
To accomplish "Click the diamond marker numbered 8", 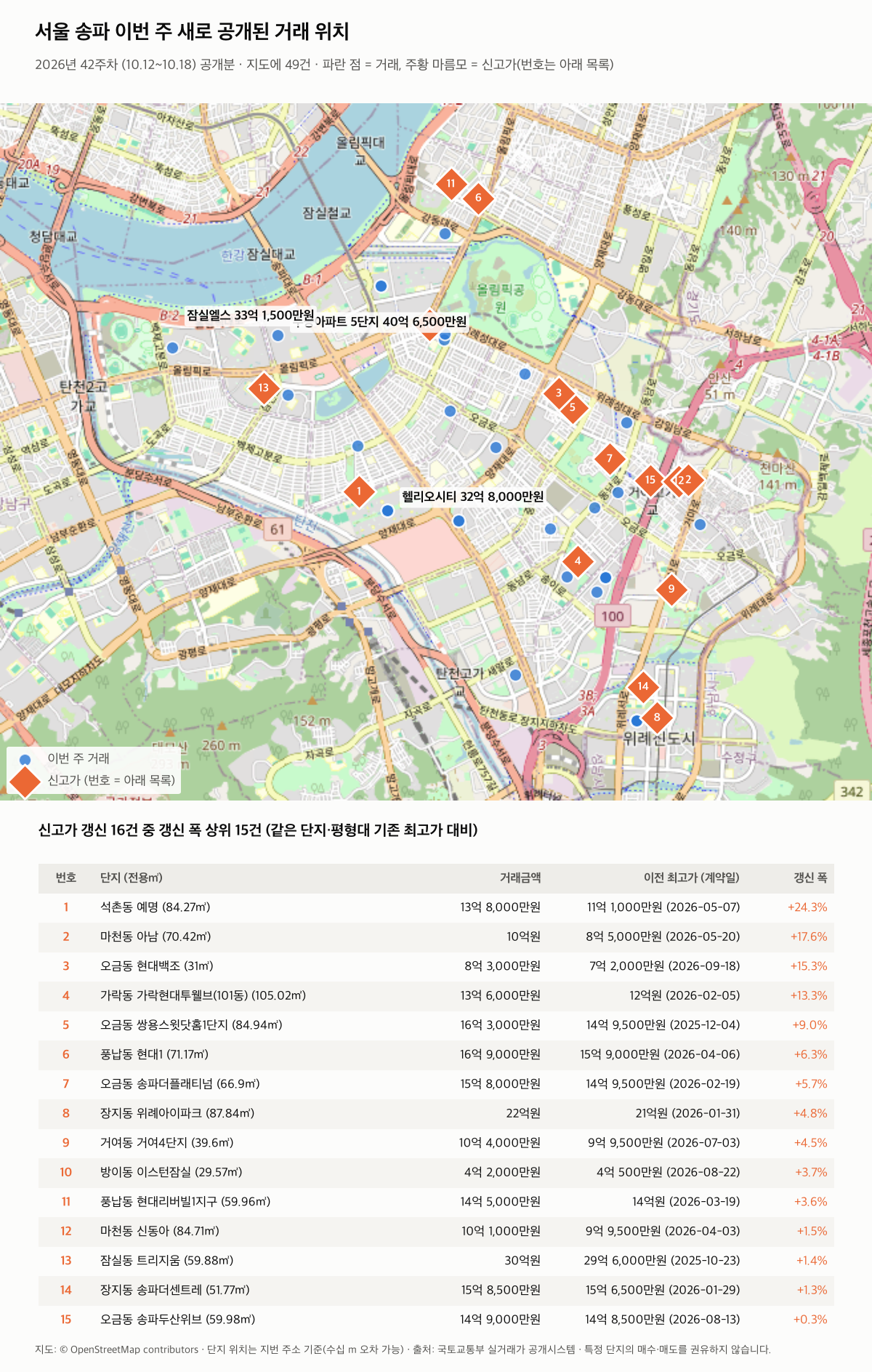I will coord(657,718).
